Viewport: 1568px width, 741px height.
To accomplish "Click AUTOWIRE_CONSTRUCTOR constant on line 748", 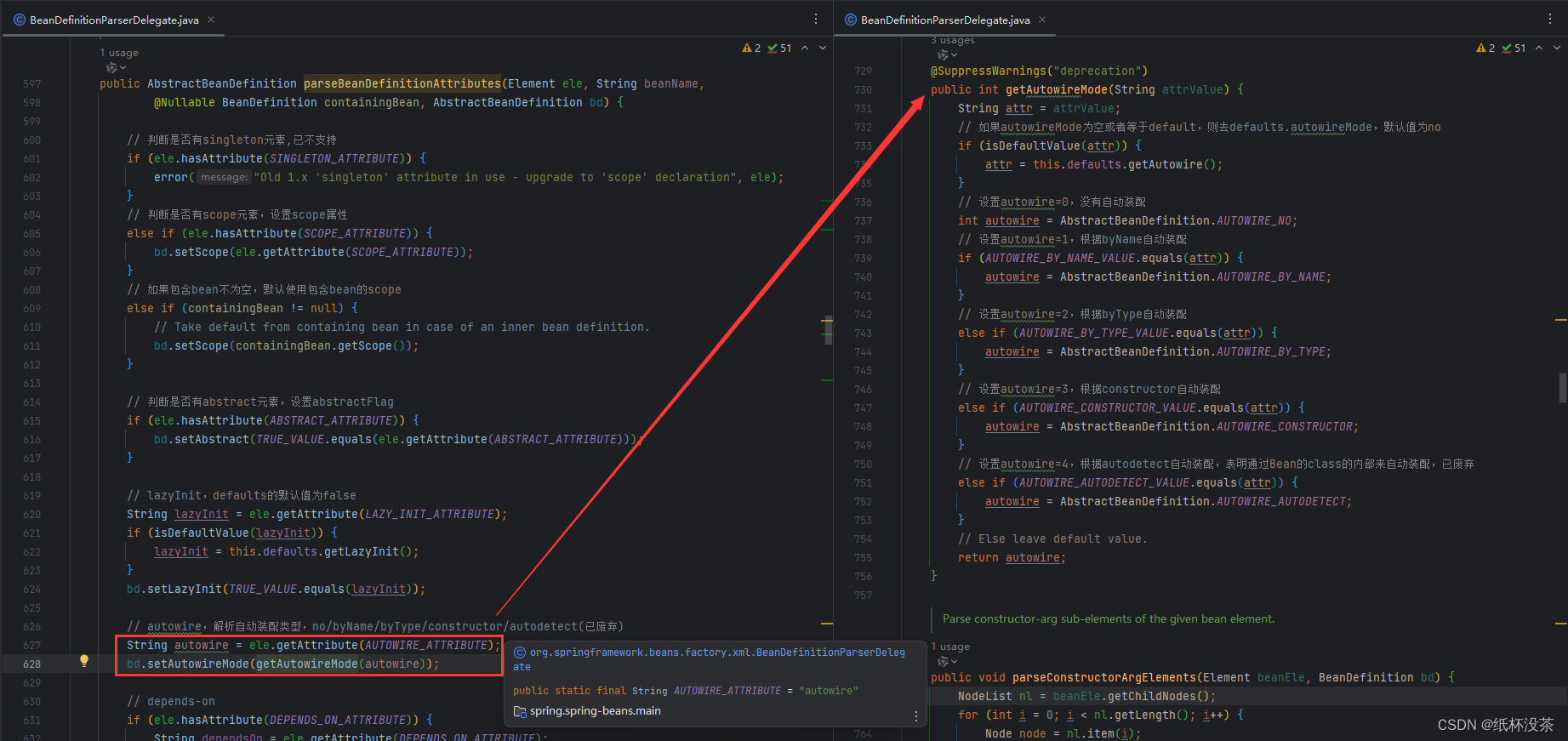I will (1285, 426).
